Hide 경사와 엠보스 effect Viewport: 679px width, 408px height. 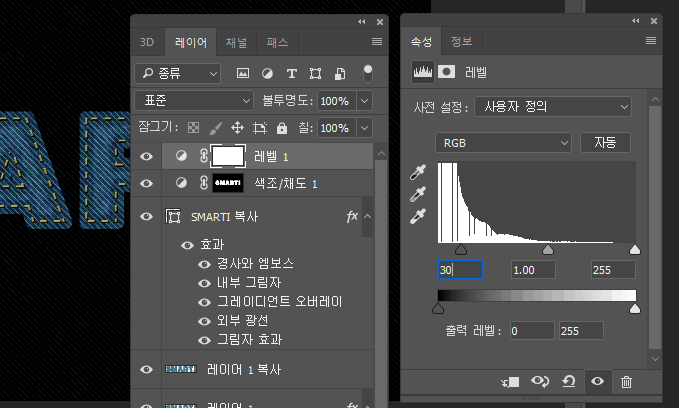tap(204, 264)
